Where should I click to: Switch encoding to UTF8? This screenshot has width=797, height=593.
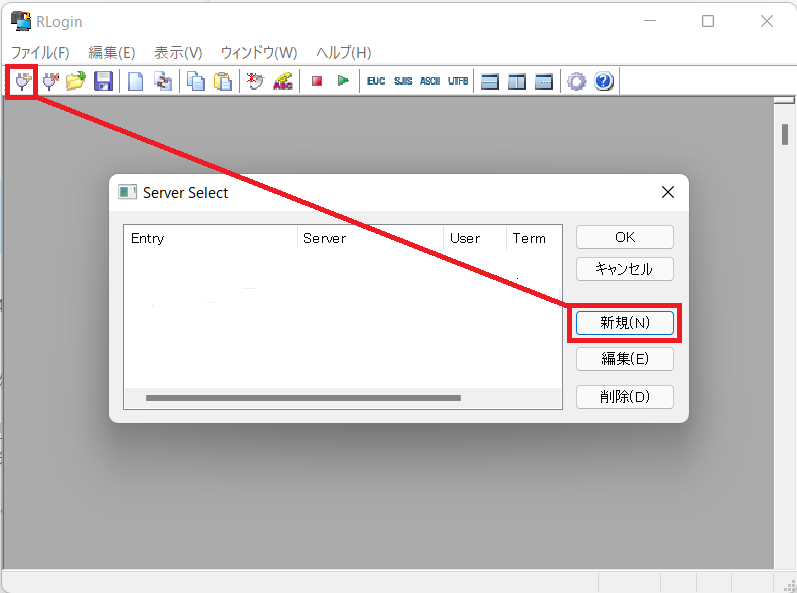pyautogui.click(x=458, y=81)
